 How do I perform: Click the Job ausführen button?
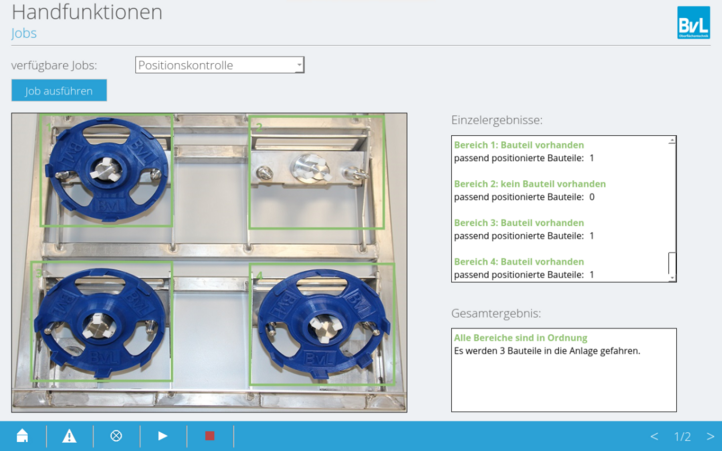pos(59,90)
